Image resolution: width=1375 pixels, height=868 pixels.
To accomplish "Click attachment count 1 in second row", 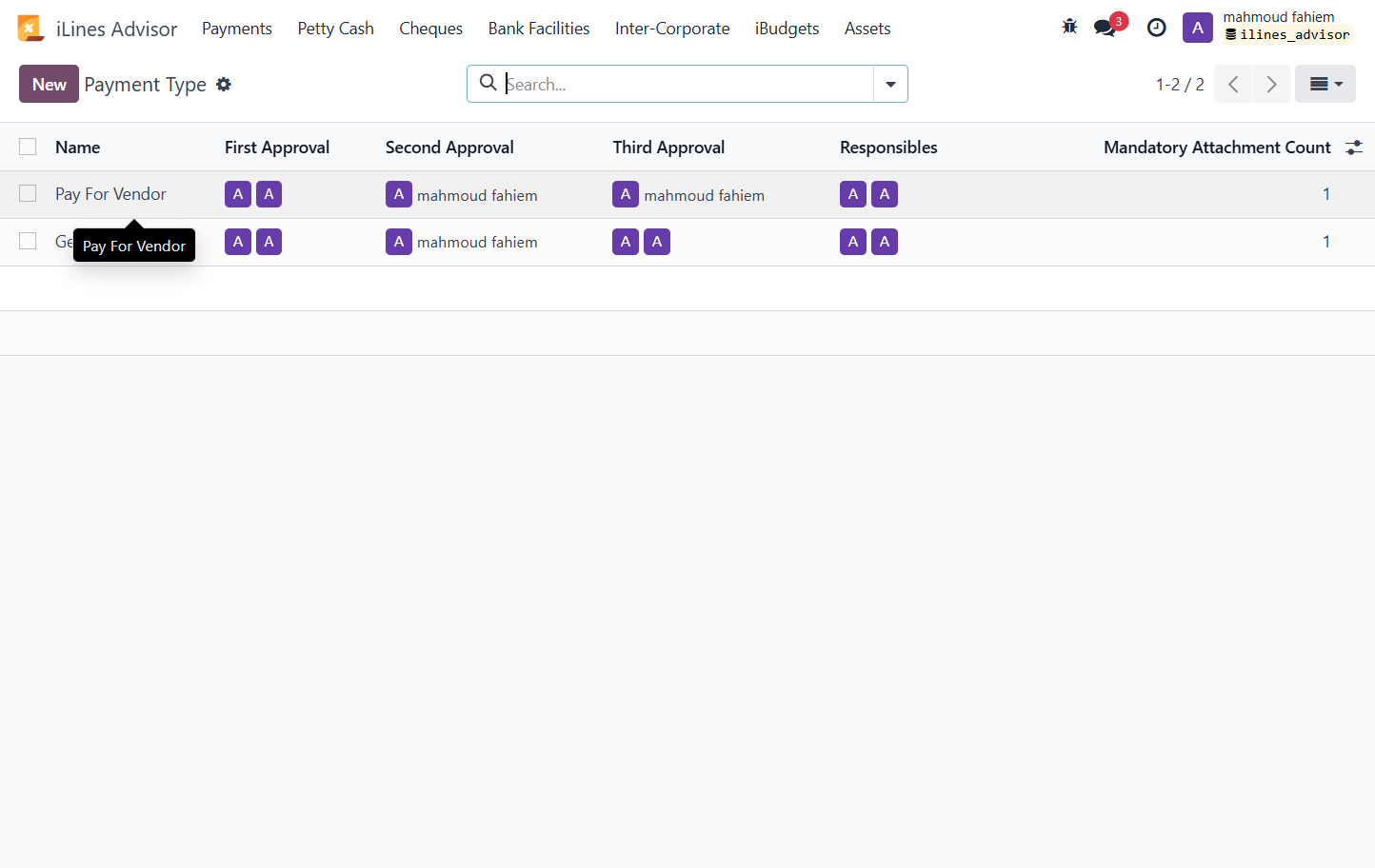I will click(x=1325, y=242).
